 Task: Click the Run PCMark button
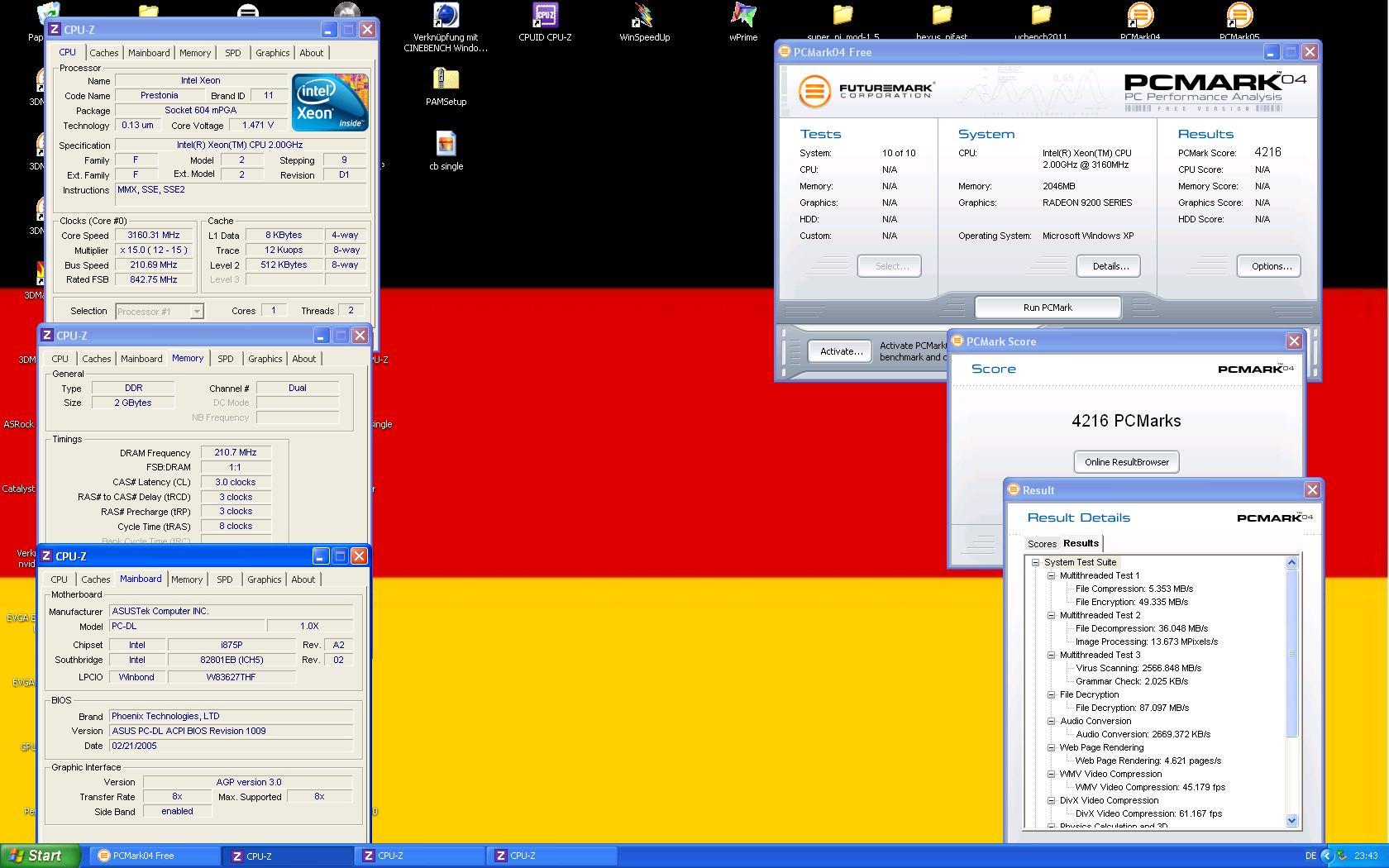(1048, 308)
